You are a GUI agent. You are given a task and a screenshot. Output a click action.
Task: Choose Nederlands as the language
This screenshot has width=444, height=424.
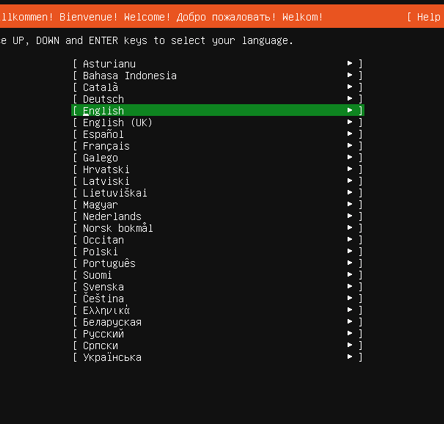[218, 216]
